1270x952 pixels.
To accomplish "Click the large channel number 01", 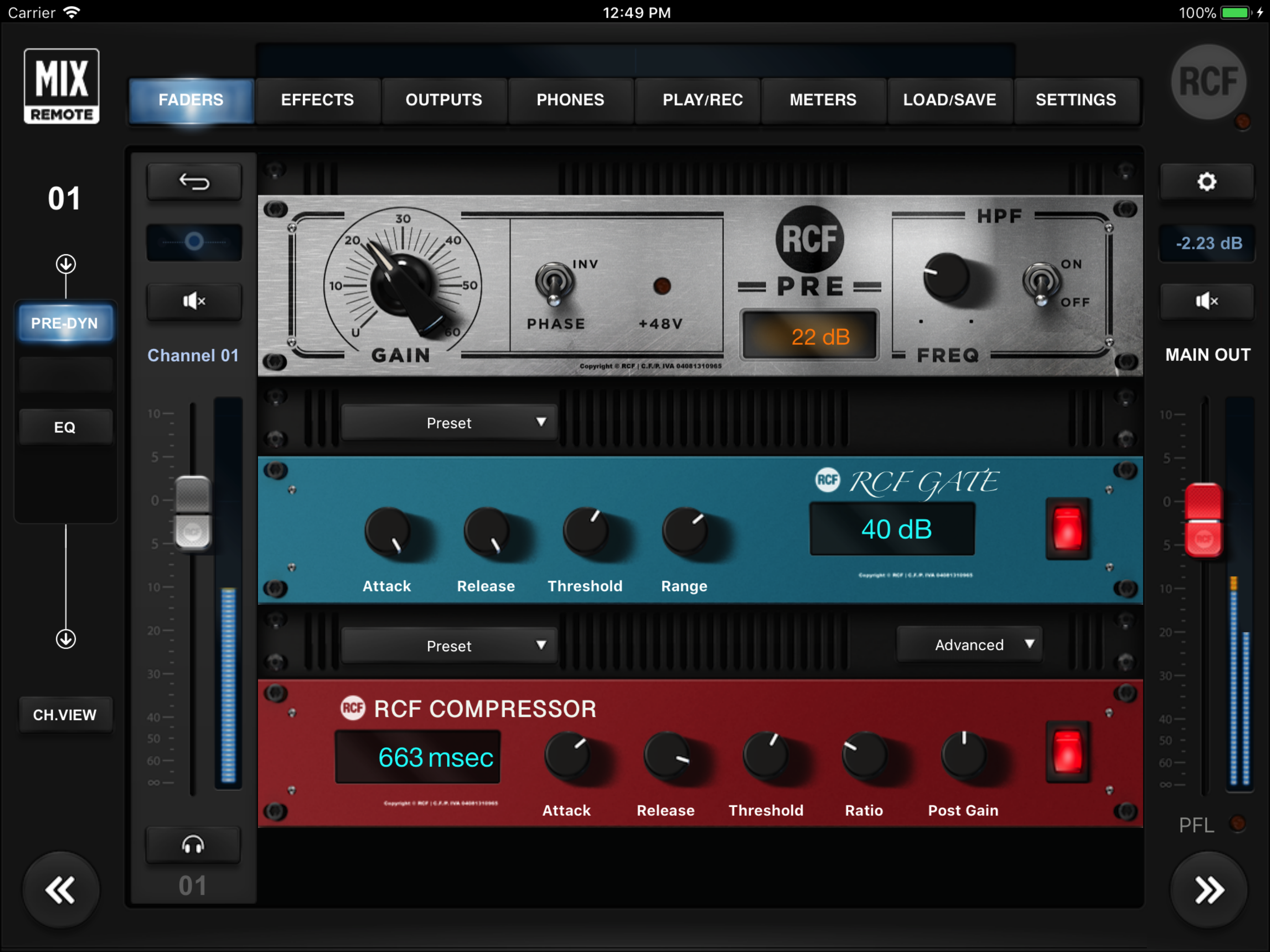I will (x=64, y=198).
